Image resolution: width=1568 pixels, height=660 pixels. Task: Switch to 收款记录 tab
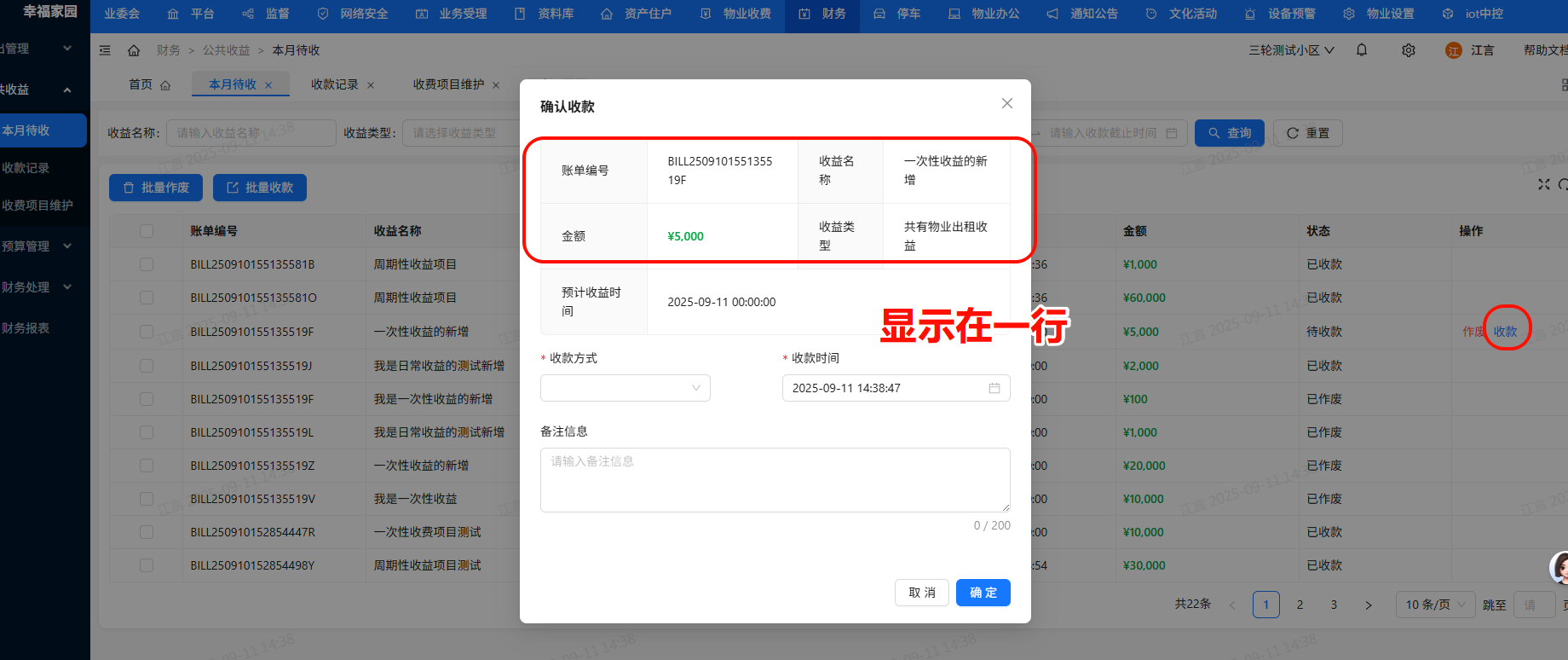coord(334,84)
